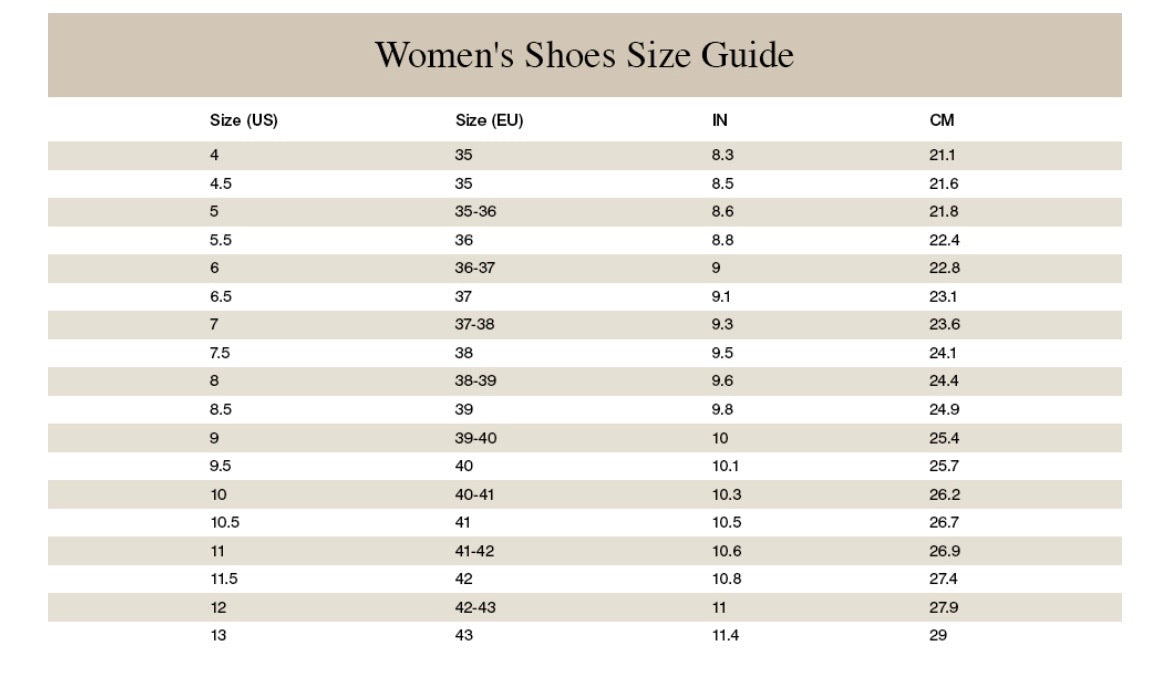Select US size 4.5 cell
Screen dimensions: 1170x674
click(221, 184)
